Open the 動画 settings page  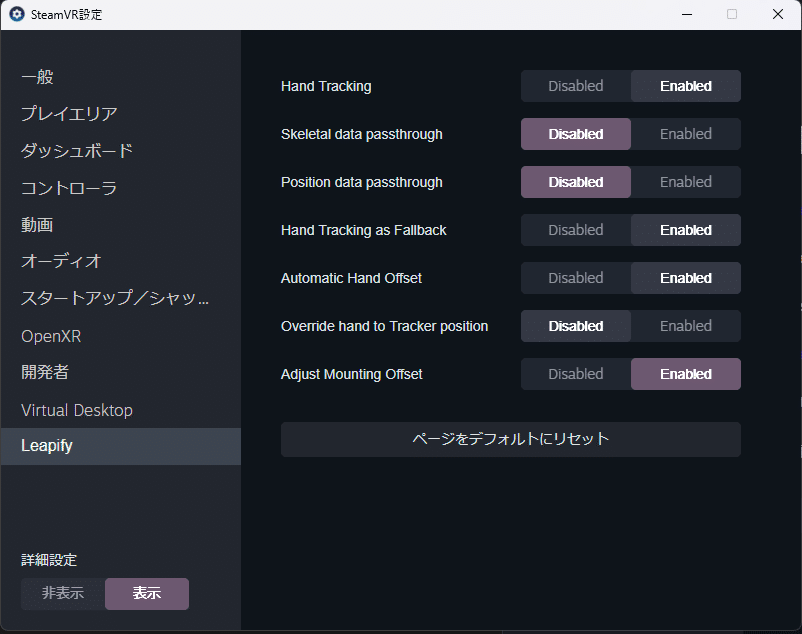pyautogui.click(x=121, y=224)
